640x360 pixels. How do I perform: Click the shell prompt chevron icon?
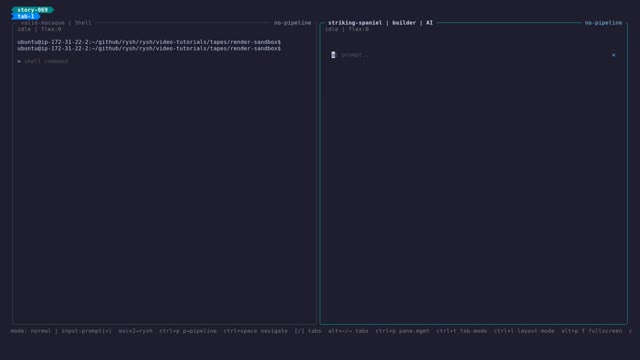(19, 61)
